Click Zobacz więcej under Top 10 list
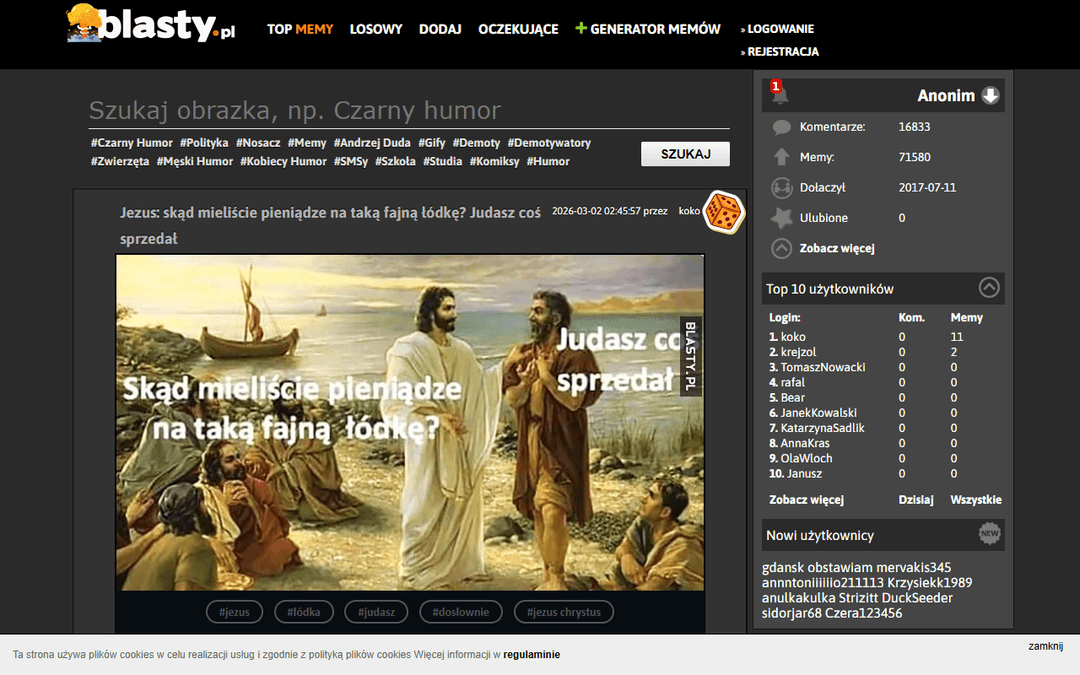 point(807,499)
